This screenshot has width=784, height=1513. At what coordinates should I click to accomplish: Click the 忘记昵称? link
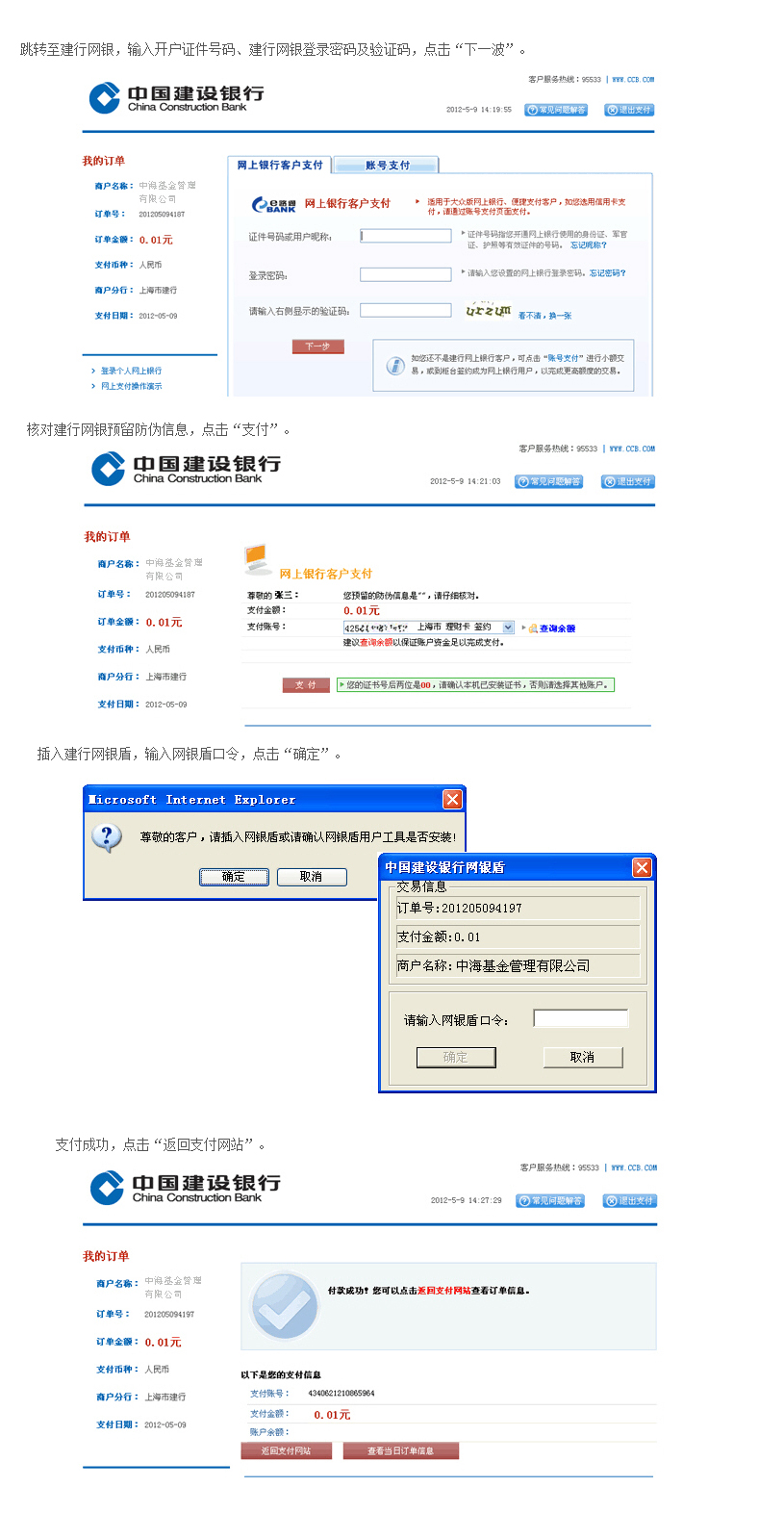[589, 245]
